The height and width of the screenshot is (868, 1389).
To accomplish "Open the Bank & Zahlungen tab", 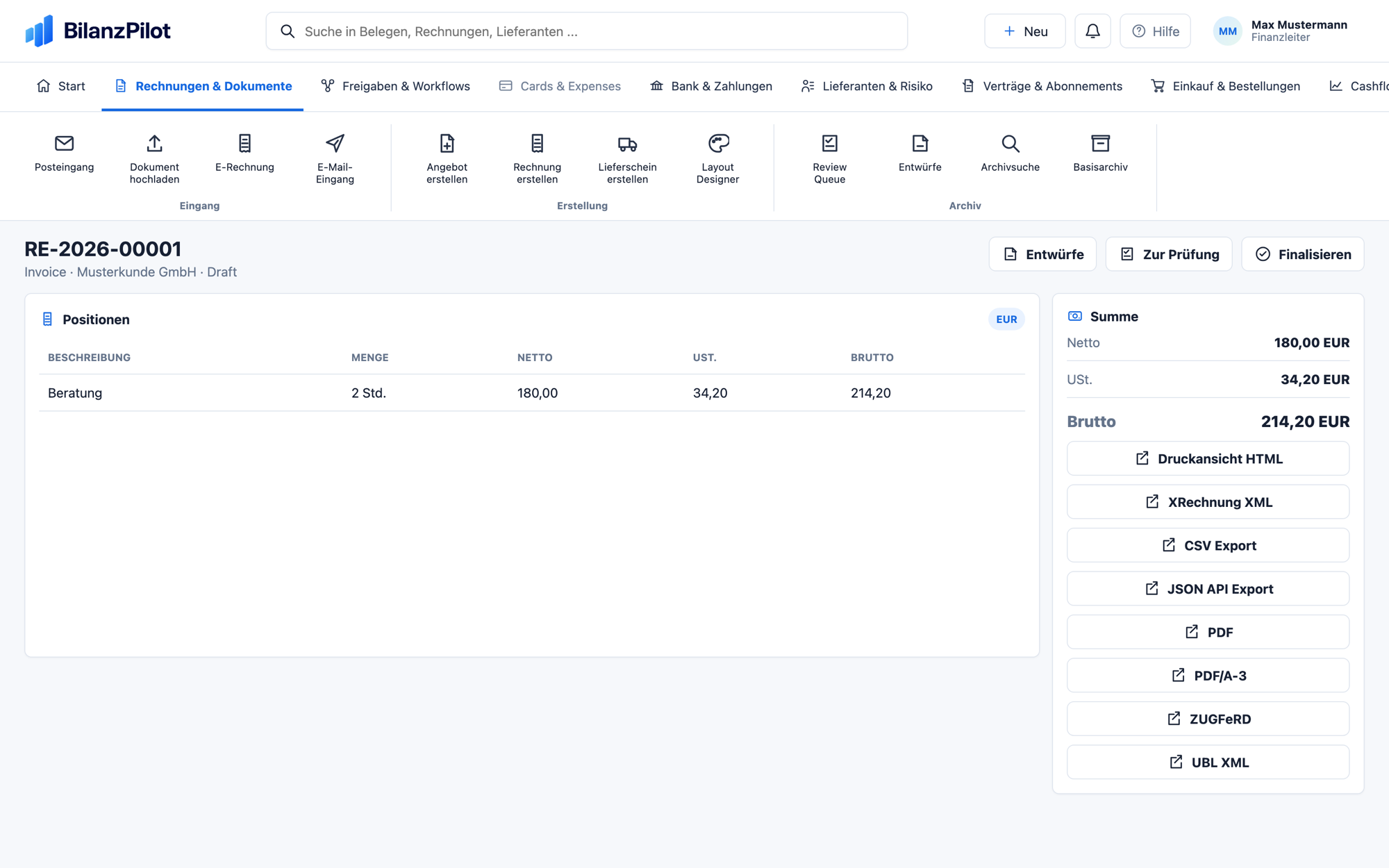I will [711, 86].
